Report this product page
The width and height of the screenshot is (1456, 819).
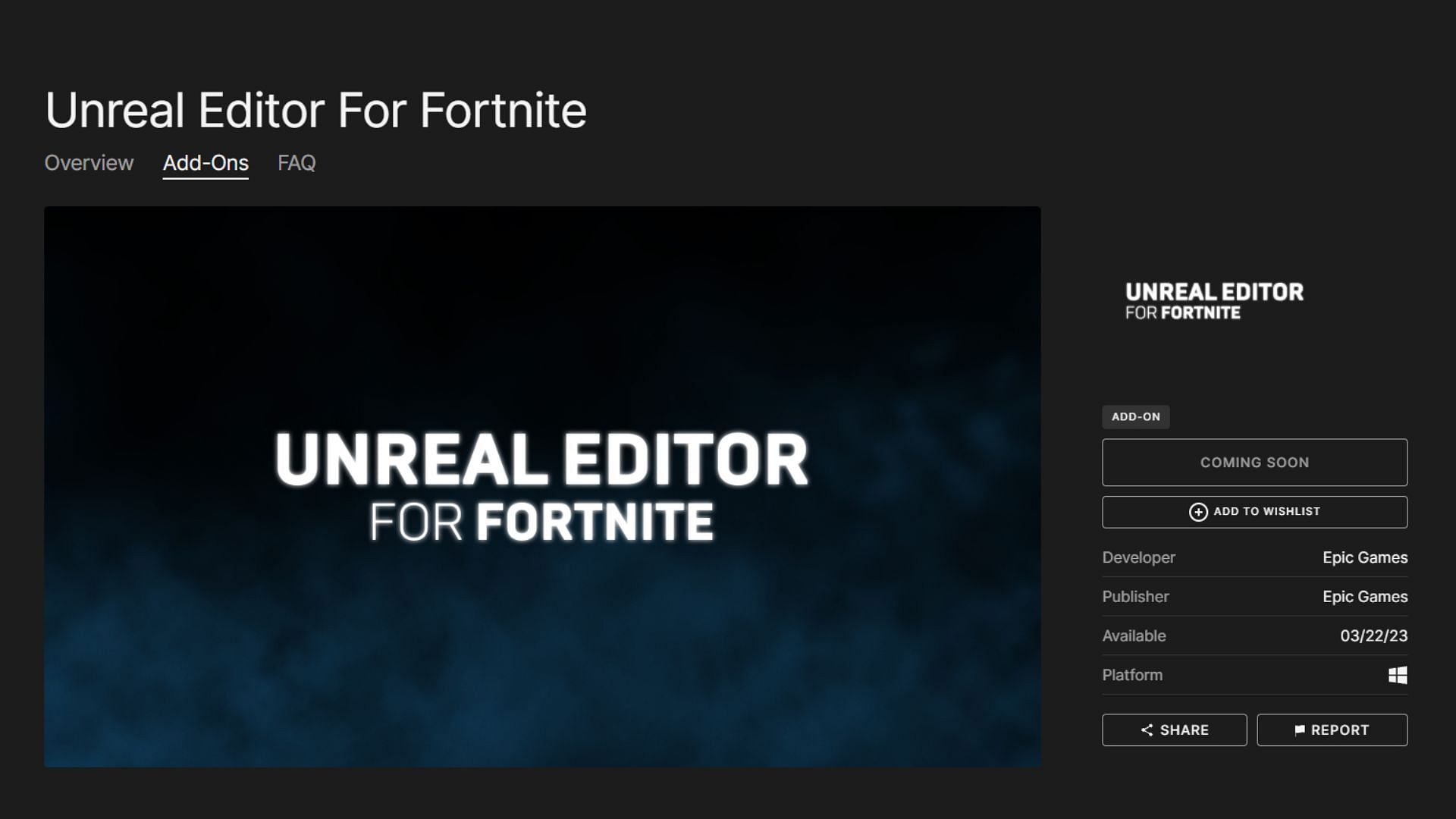click(1332, 730)
